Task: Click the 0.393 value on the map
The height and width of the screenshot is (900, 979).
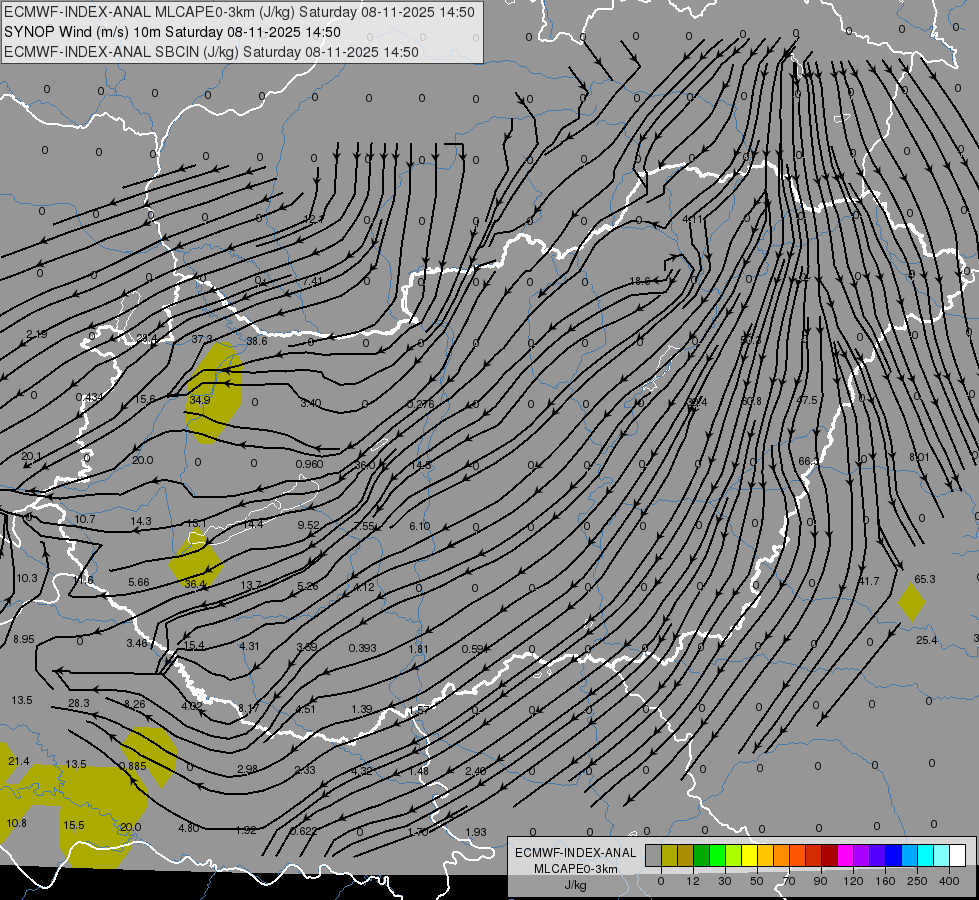Action: point(363,648)
